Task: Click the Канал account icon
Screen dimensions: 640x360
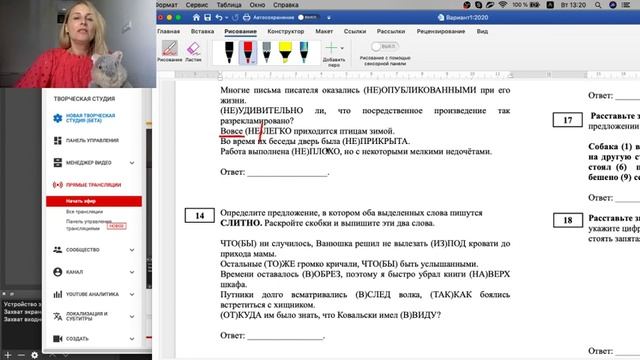Action: tap(58, 272)
